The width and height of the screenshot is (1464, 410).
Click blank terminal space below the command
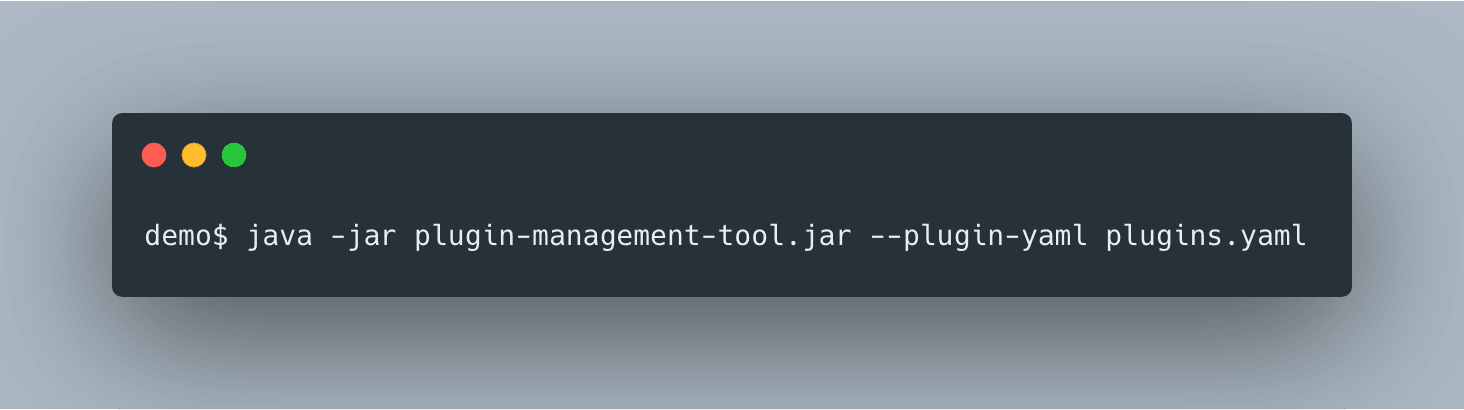[730, 276]
